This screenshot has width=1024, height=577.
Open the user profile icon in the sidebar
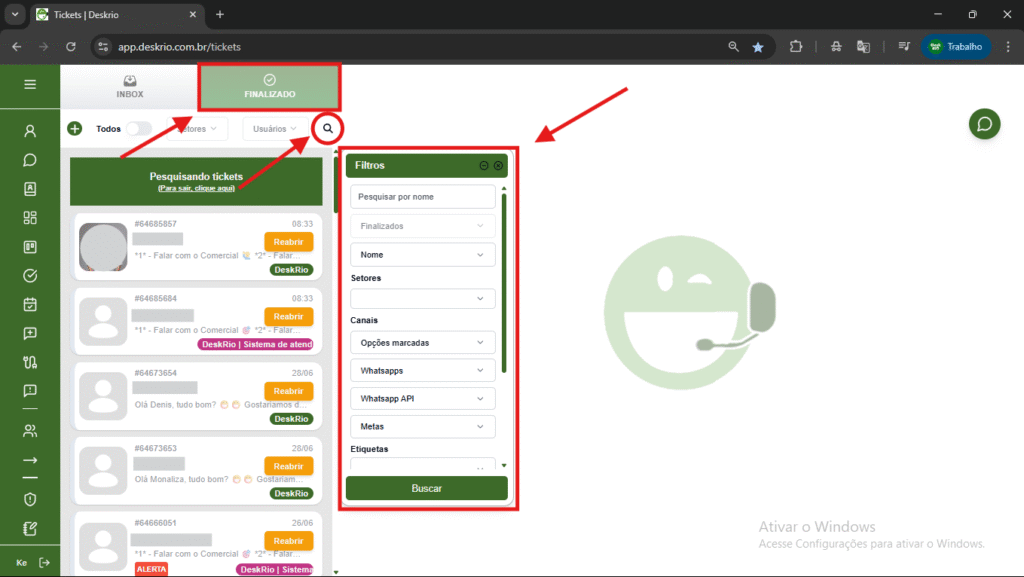30,131
